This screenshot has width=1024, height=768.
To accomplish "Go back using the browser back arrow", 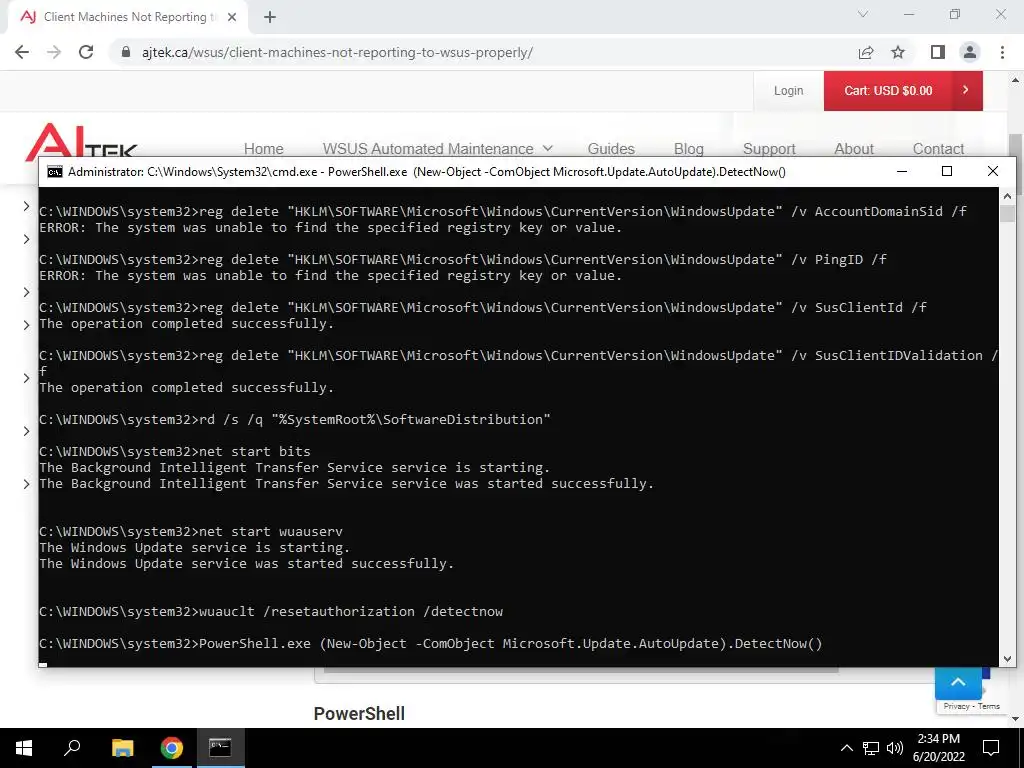I will (22, 52).
